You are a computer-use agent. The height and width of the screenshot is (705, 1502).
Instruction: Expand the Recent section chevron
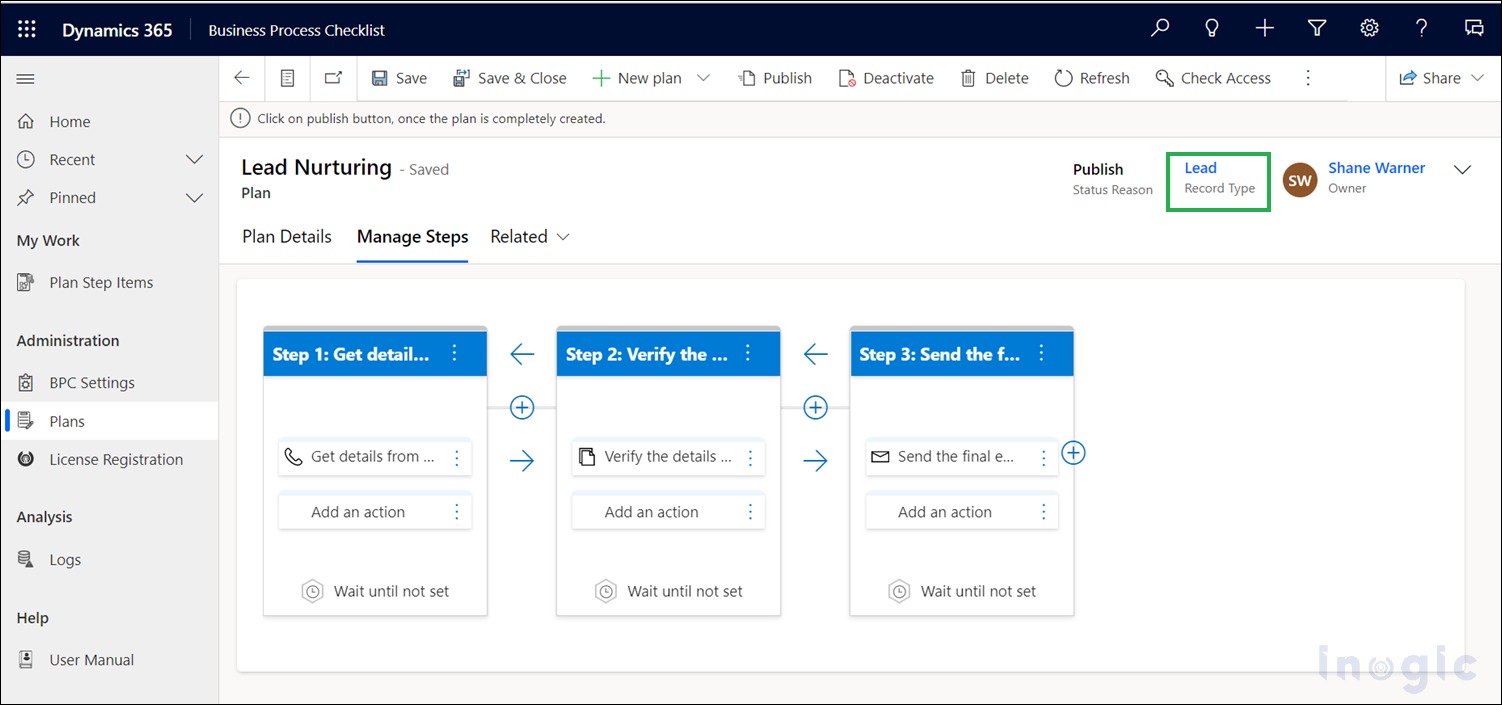pos(195,160)
